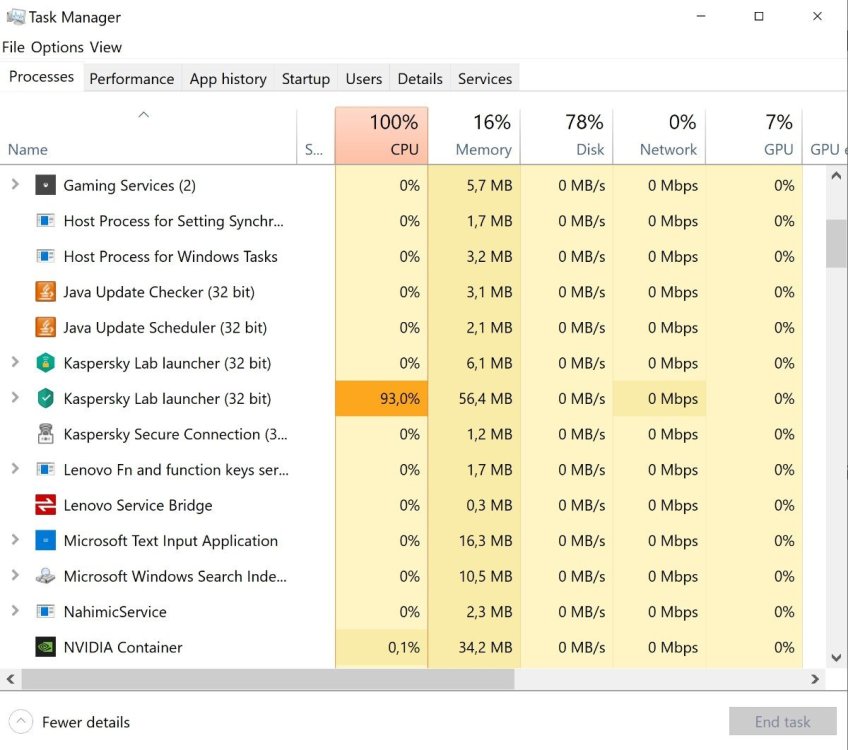Click the NahimicService icon
The image size is (848, 750).
[x=45, y=612]
